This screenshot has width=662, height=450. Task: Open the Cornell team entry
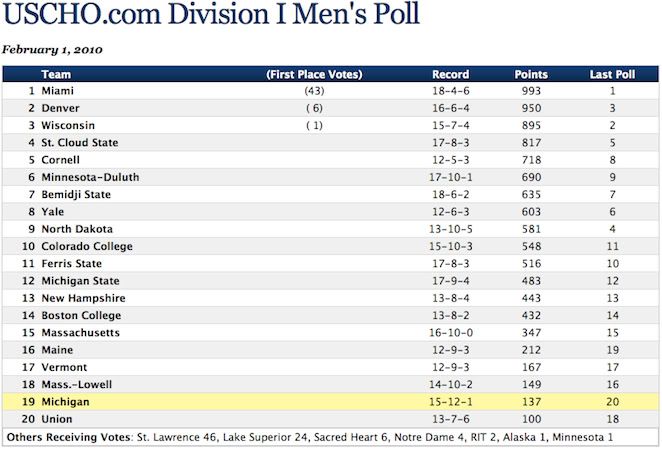[x=61, y=160]
